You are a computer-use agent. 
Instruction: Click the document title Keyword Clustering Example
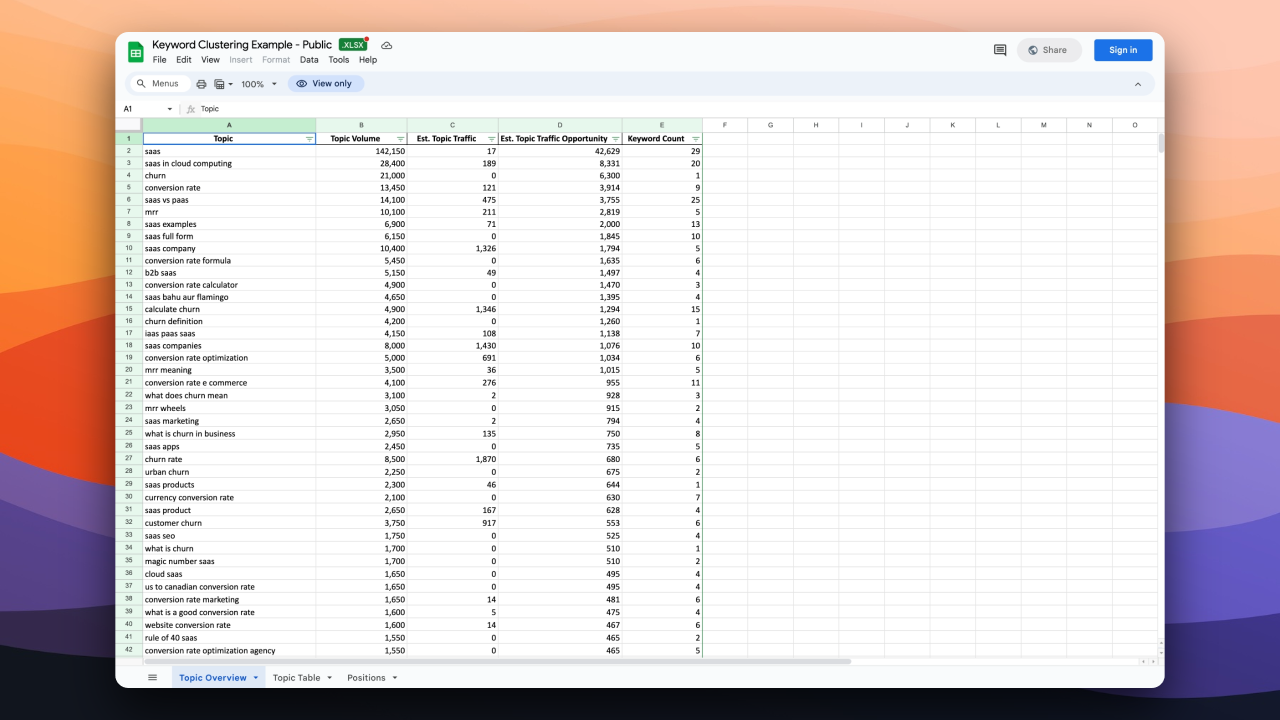(x=242, y=45)
